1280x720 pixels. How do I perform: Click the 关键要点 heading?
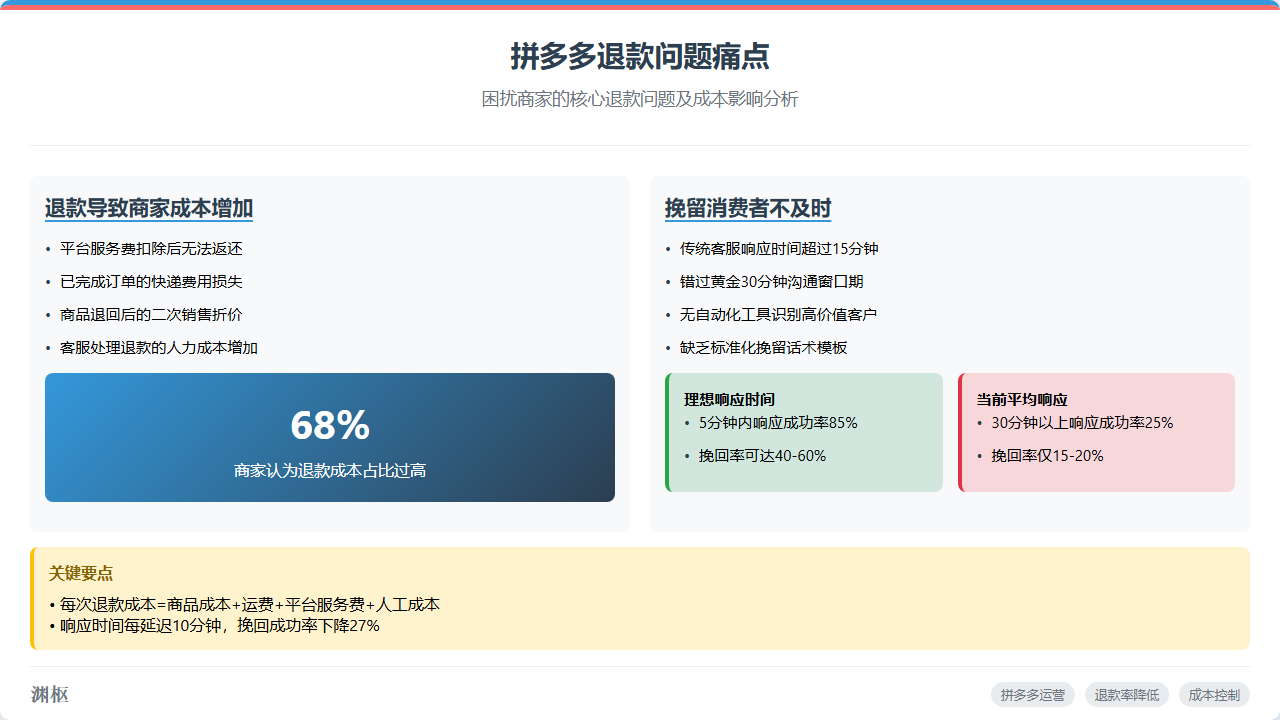pos(81,573)
